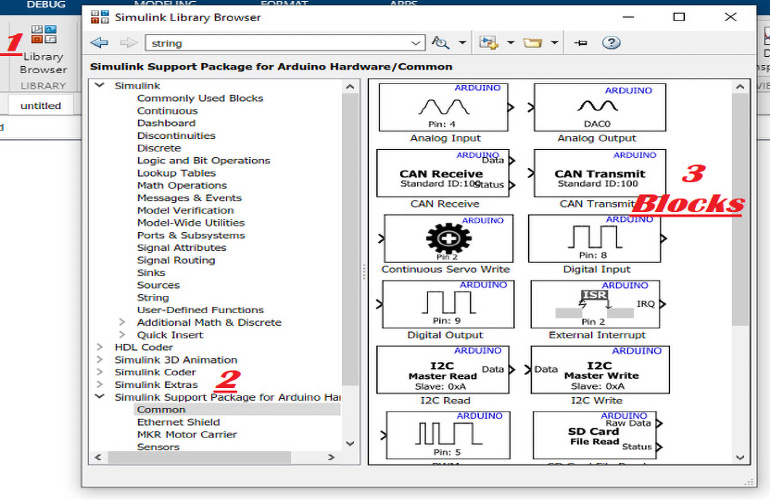Click the search binoculars icon

pyautogui.click(x=441, y=43)
